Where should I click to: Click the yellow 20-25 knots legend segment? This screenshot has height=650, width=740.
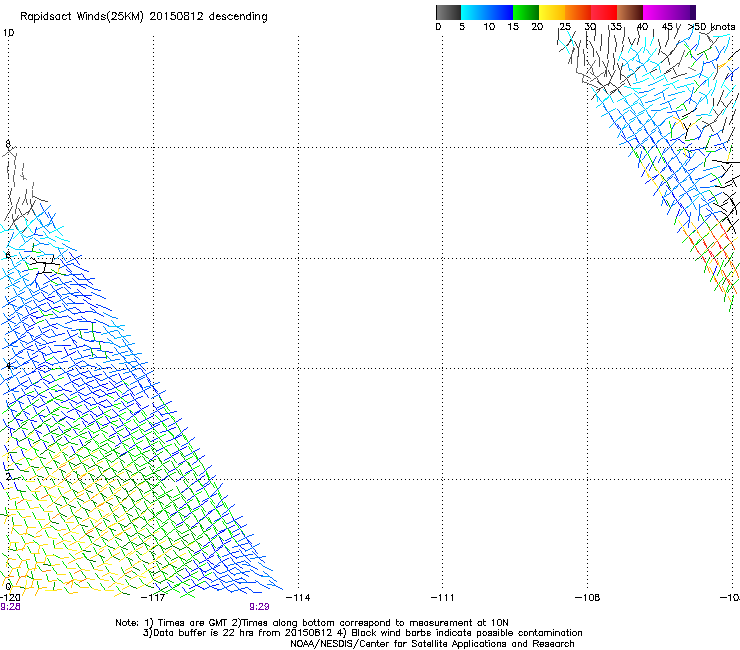click(552, 12)
